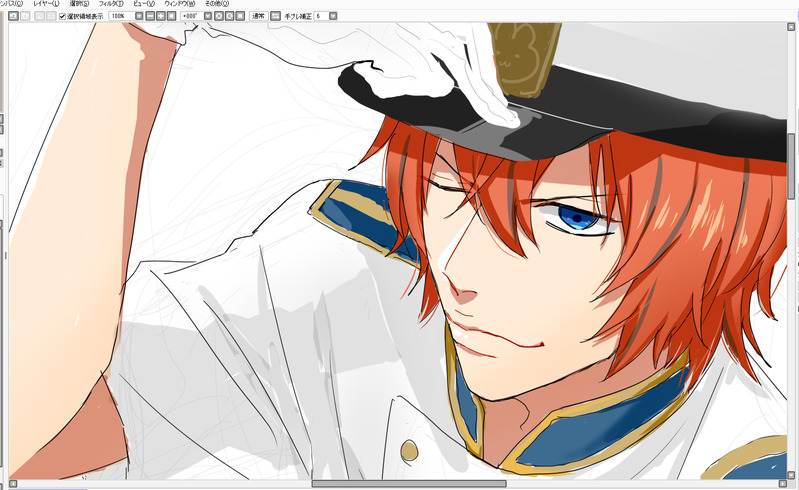
Task: Click the horizontal scrollbar thumb
Action: tap(409, 483)
